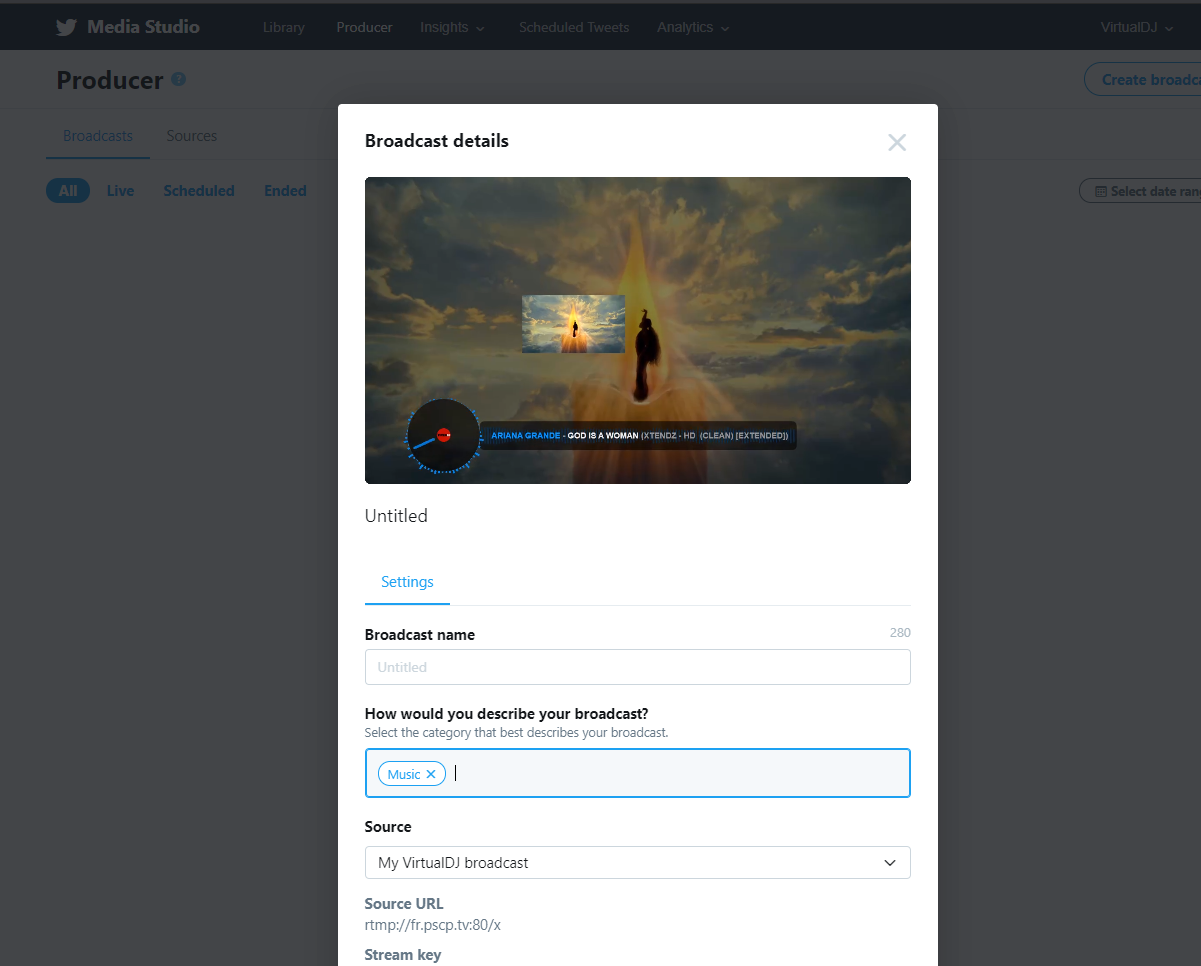
Task: Select the Settings tab in dialog
Action: 407,582
